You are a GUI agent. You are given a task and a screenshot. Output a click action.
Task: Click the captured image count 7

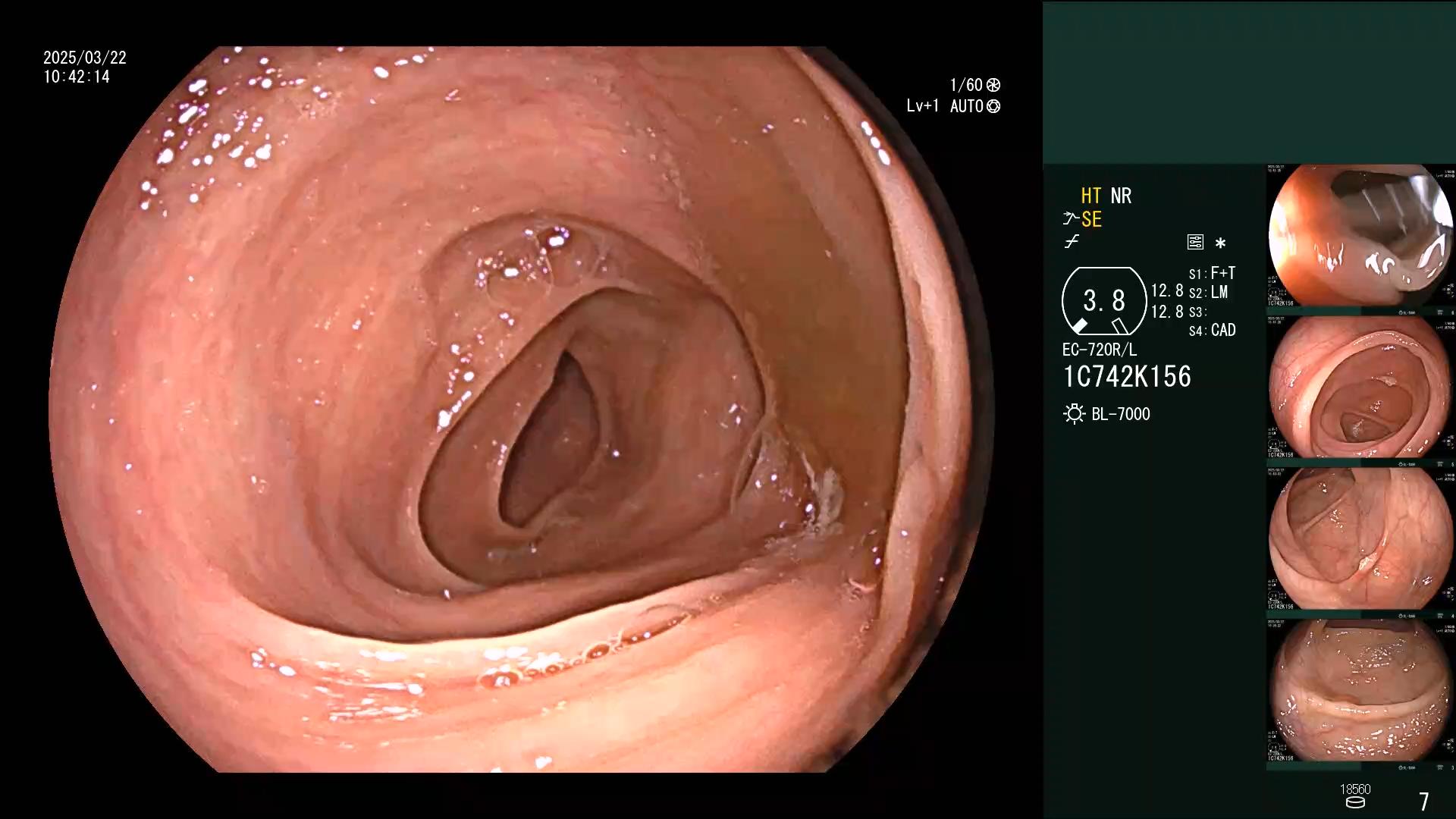click(1423, 802)
